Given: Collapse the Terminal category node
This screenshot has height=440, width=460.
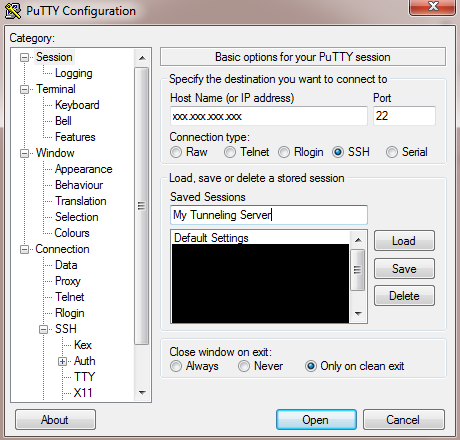Looking at the screenshot, I should point(24,89).
